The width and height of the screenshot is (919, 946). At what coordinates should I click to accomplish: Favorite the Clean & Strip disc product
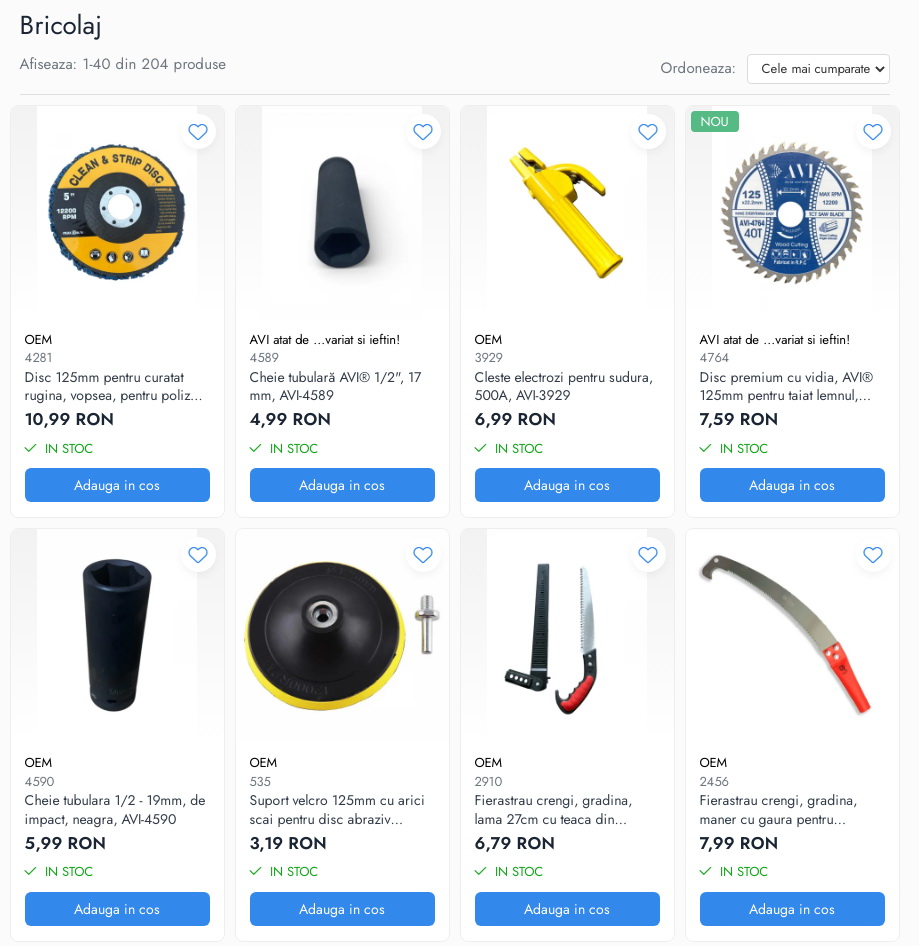click(x=198, y=132)
